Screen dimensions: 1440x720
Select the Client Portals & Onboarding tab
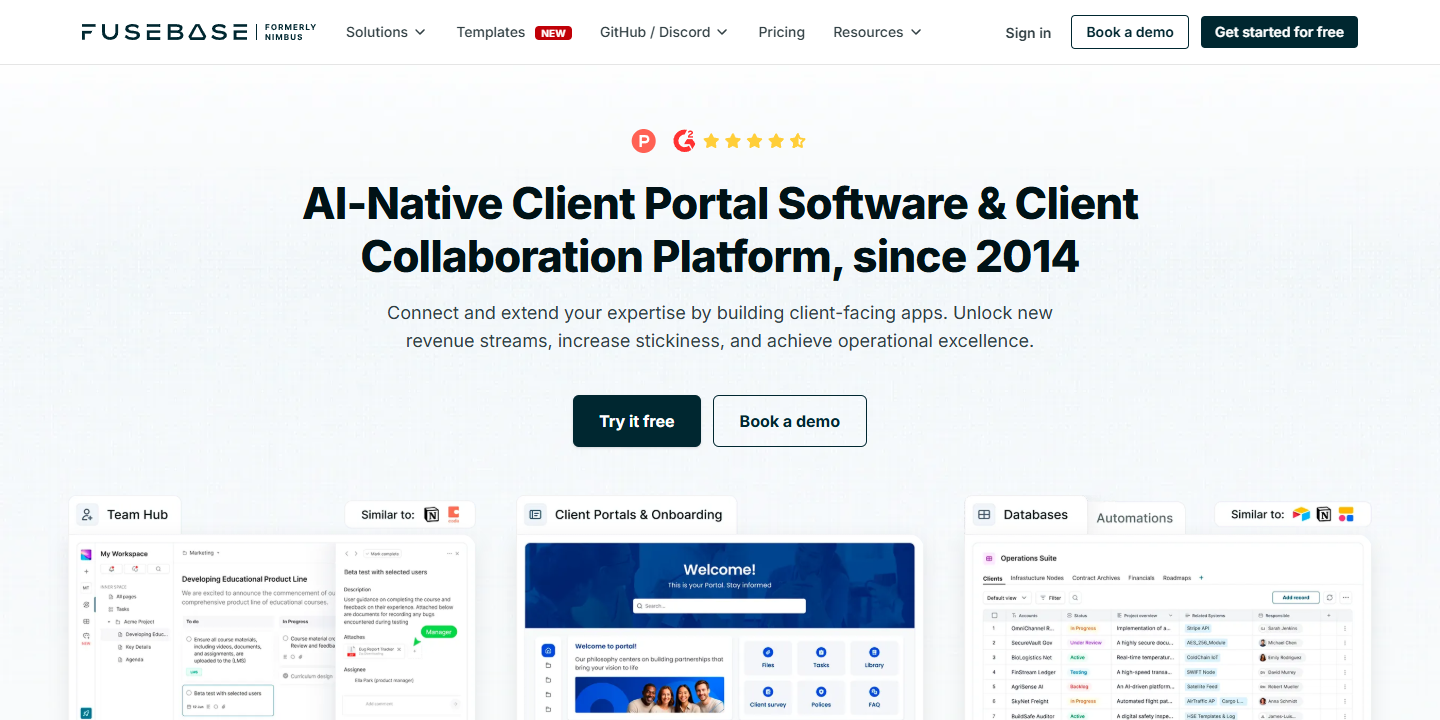coord(626,514)
